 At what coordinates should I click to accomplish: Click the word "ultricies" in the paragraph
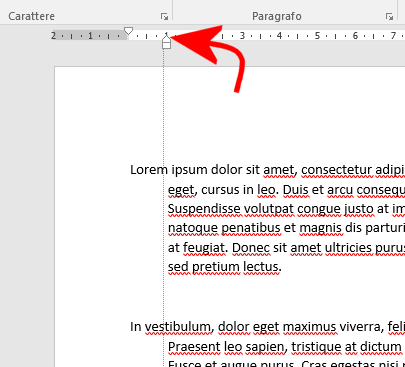point(348,248)
